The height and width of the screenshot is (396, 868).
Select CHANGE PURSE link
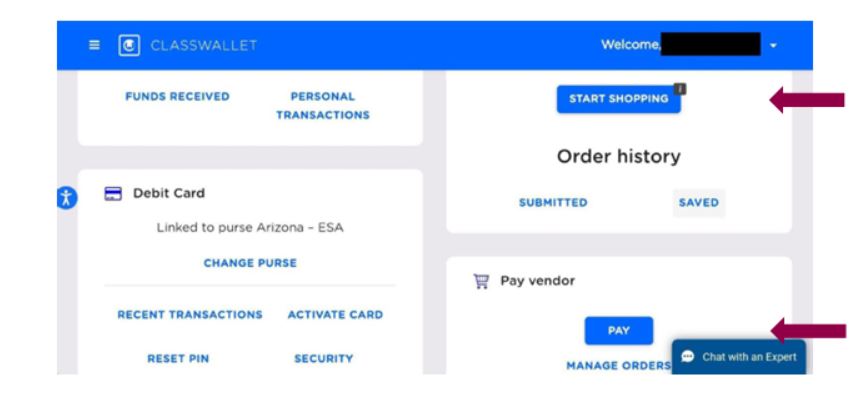[x=250, y=263]
